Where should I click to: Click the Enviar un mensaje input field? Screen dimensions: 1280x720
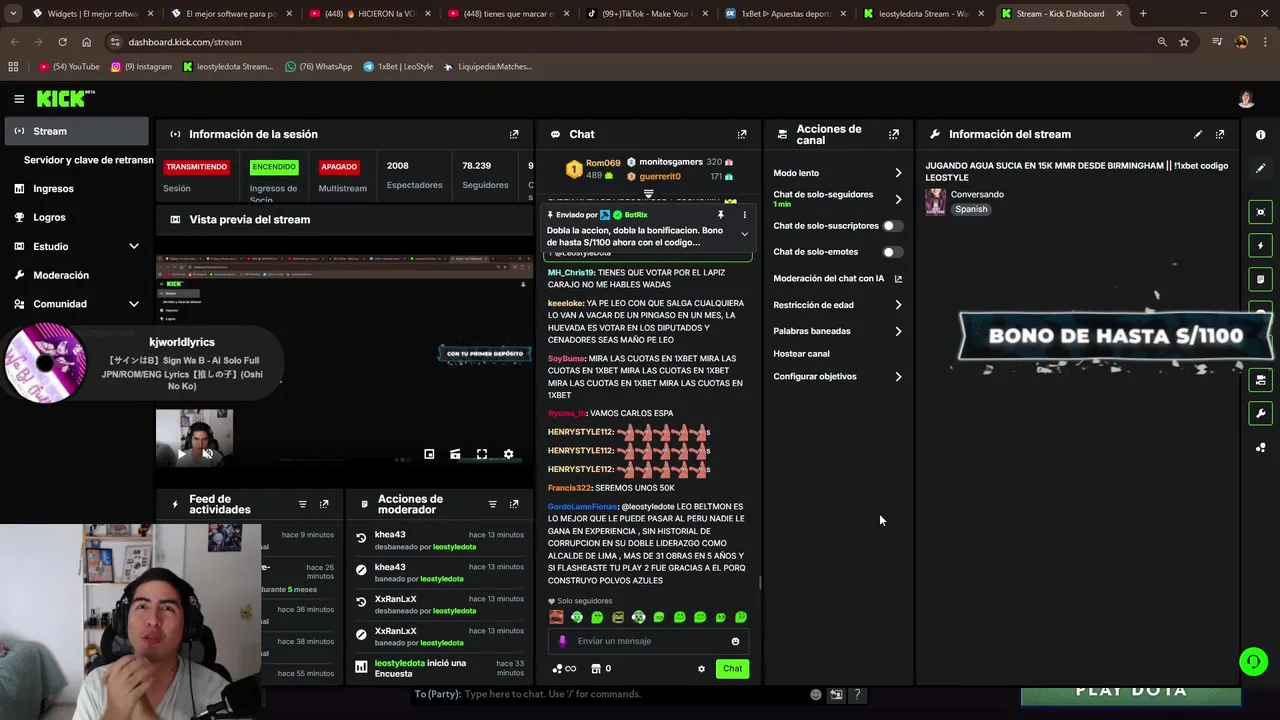click(648, 641)
